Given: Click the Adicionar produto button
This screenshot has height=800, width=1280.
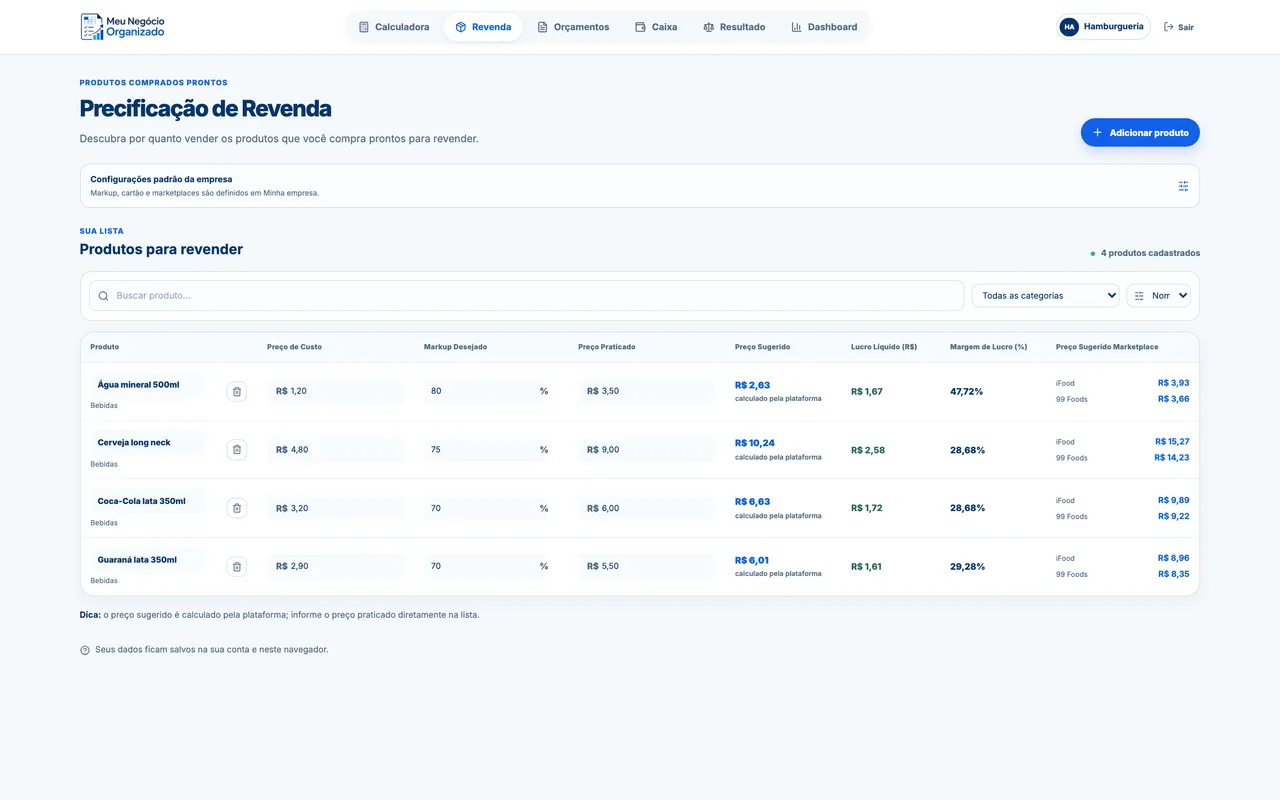Looking at the screenshot, I should click(x=1140, y=132).
